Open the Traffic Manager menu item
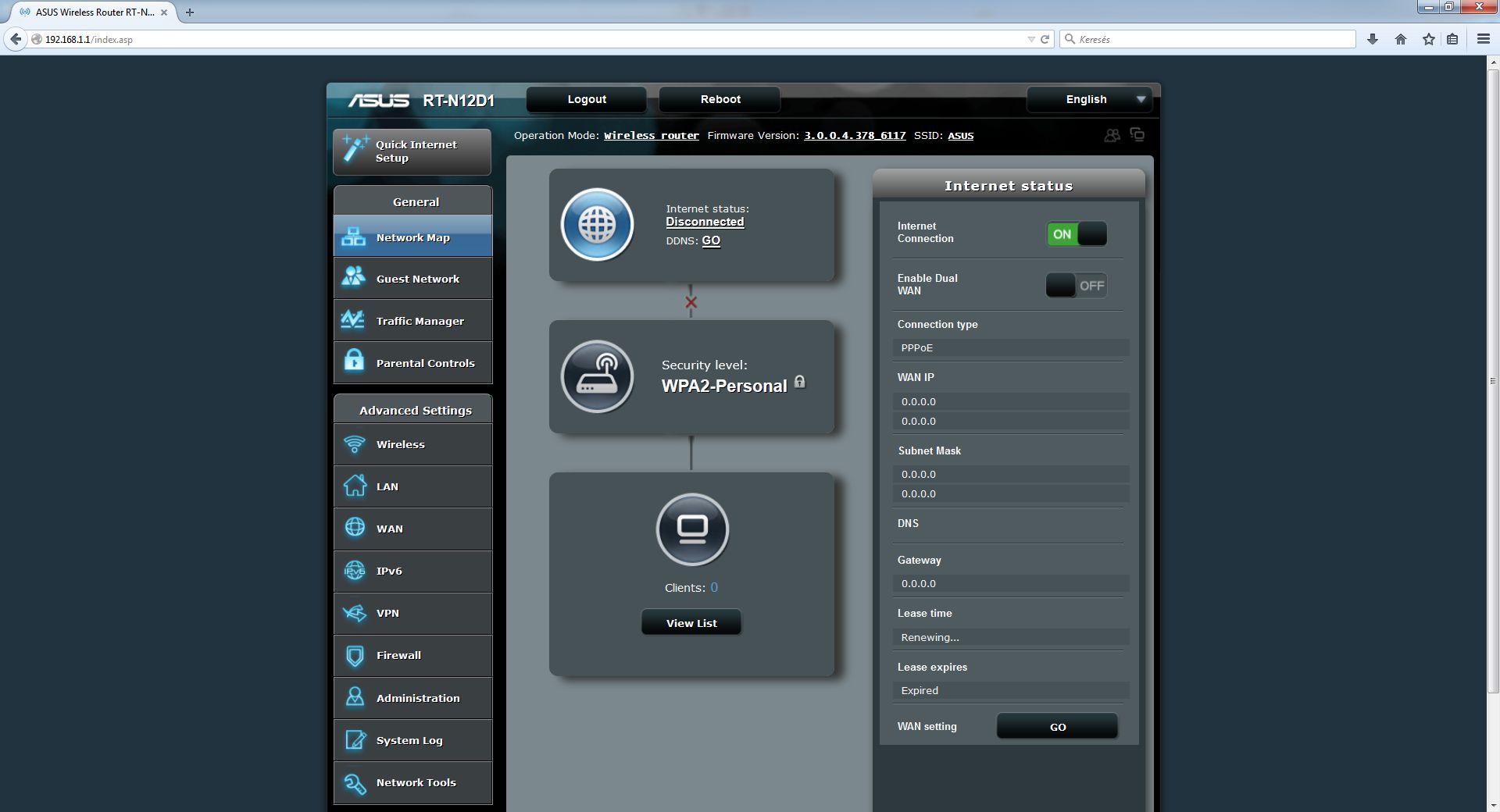Viewport: 1500px width, 812px height. point(413,321)
